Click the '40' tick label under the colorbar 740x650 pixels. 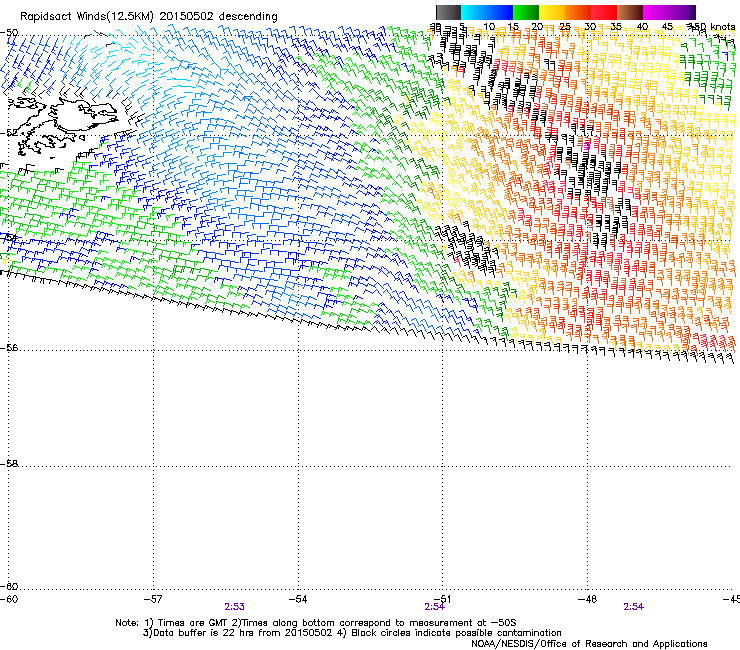tap(642, 27)
